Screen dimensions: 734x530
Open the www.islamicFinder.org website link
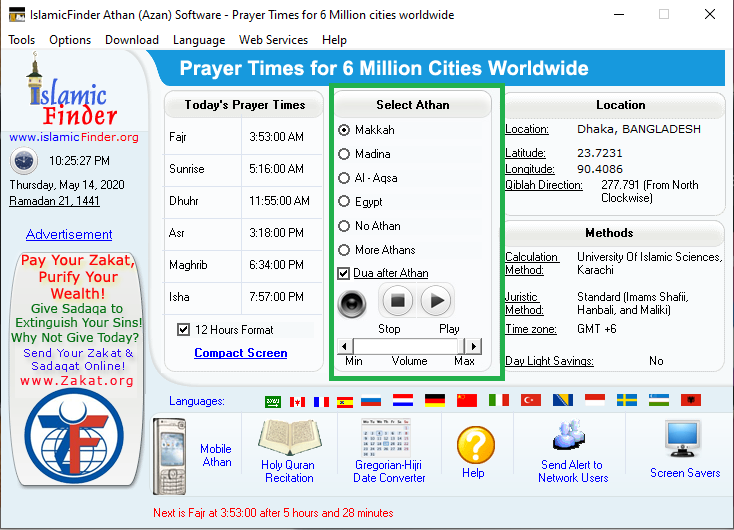[74, 137]
